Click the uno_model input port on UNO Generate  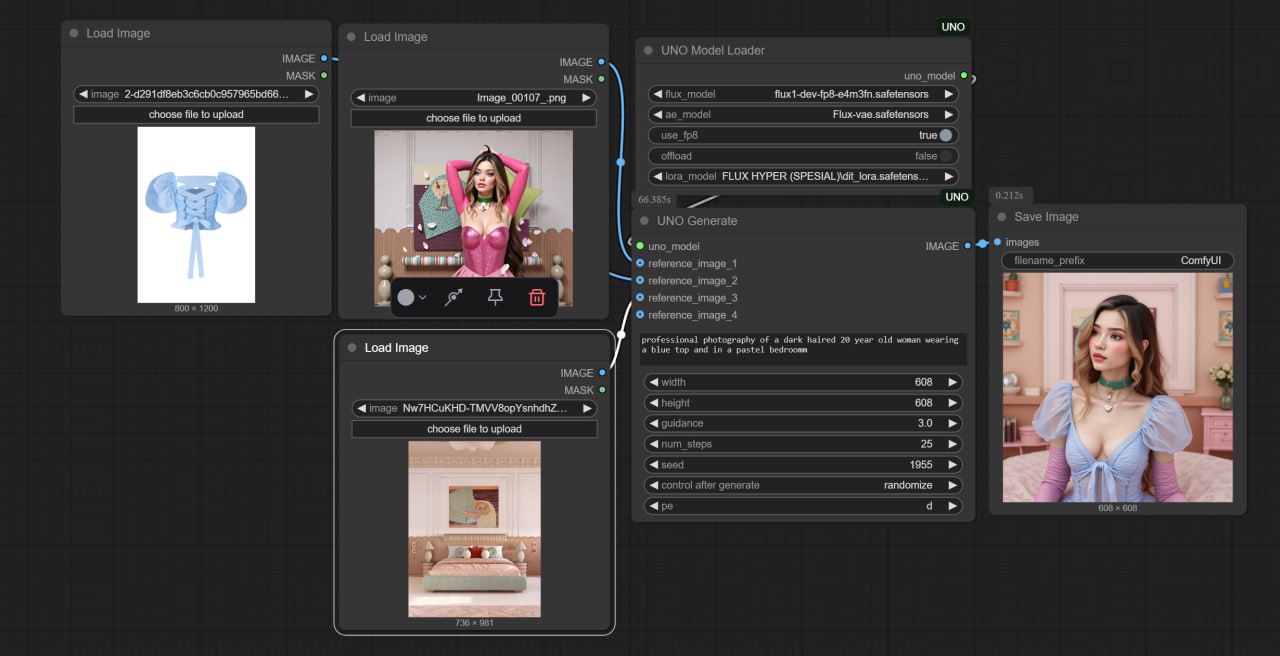[640, 246]
